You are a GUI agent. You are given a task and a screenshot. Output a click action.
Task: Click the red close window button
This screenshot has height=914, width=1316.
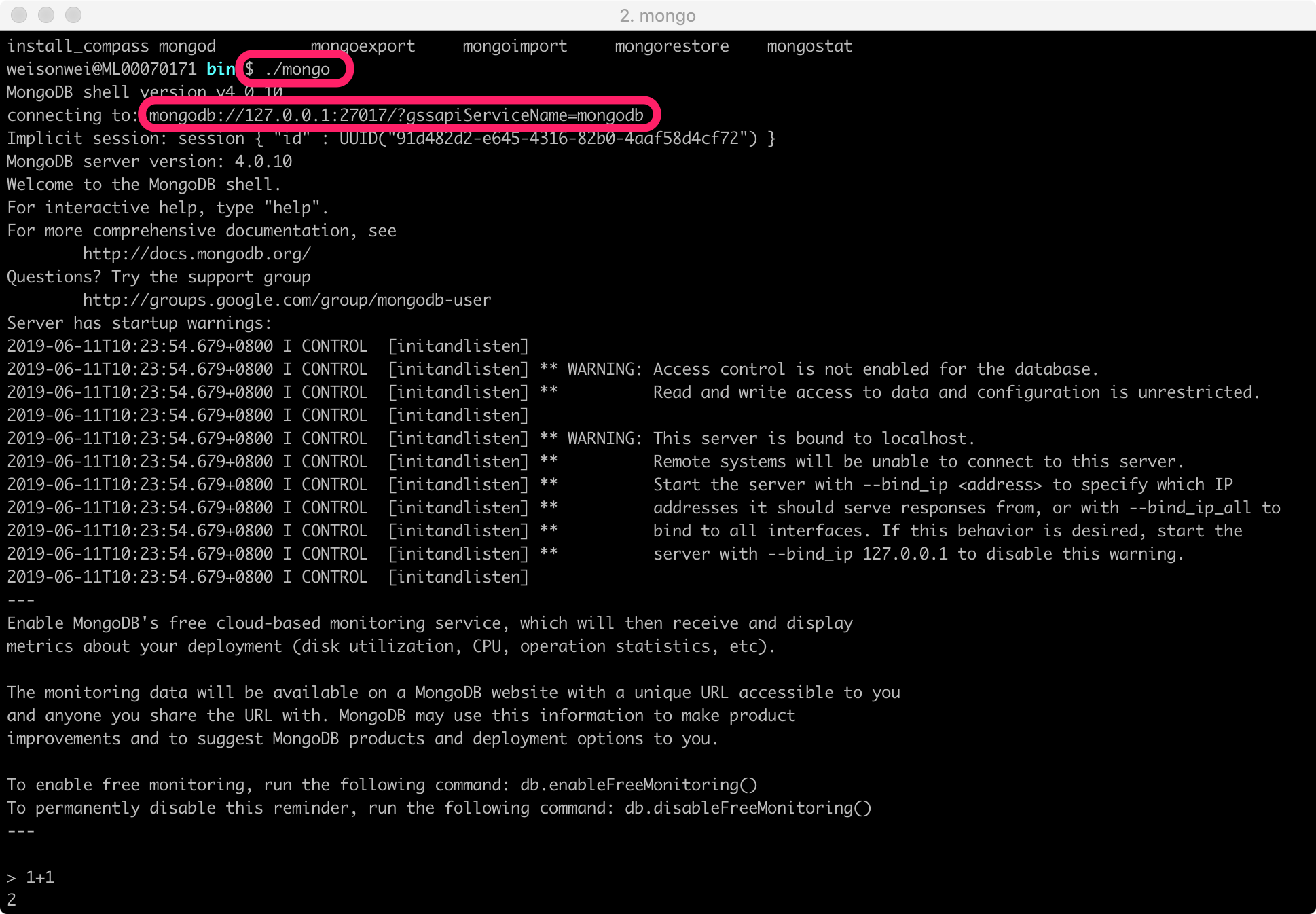19,15
